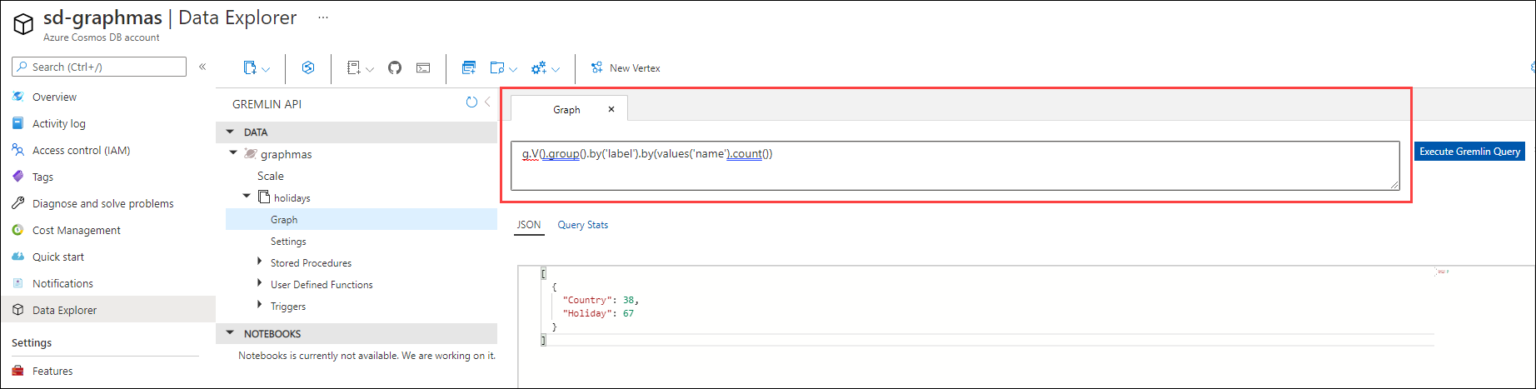
Task: Collapse the holidays graph node
Action: tap(247, 197)
